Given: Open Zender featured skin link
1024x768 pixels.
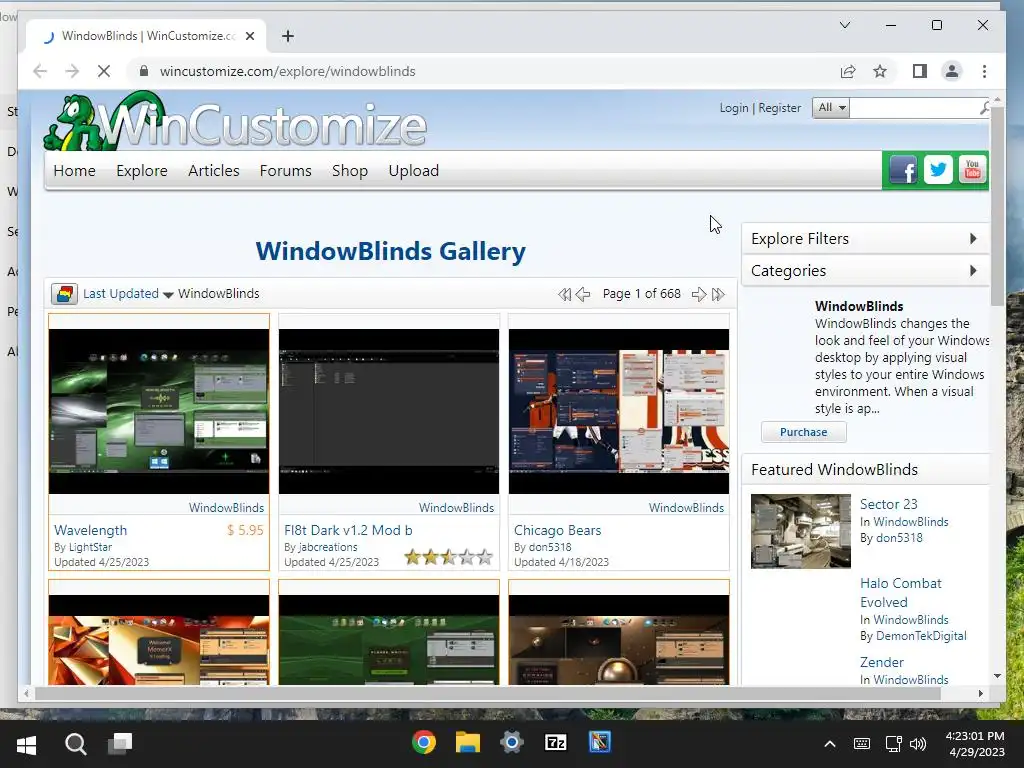Looking at the screenshot, I should click(882, 662).
